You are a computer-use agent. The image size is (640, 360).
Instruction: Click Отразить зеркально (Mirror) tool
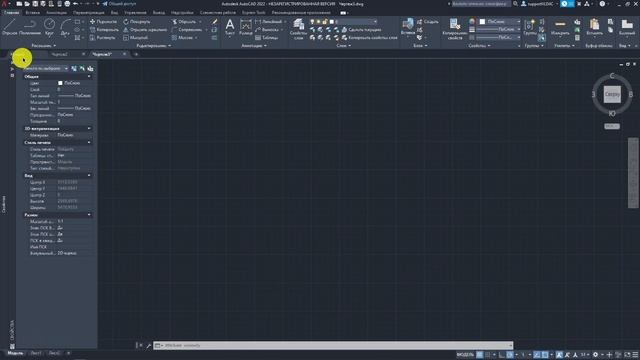tap(145, 30)
